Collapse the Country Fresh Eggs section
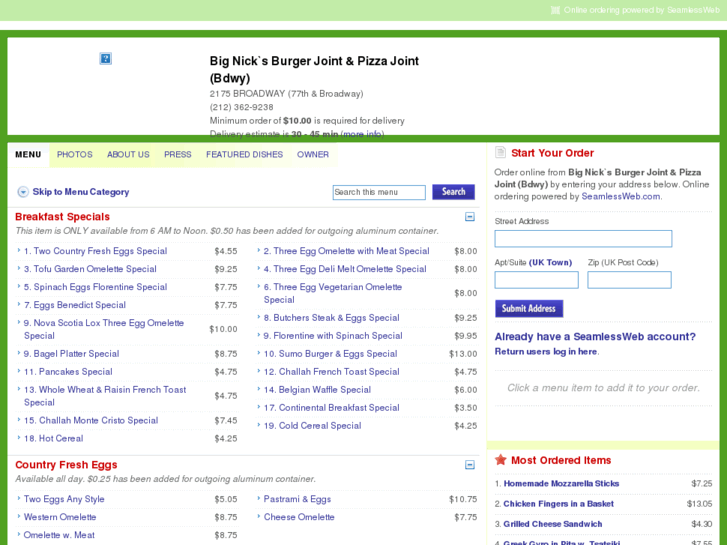The width and height of the screenshot is (727, 545). tap(470, 465)
